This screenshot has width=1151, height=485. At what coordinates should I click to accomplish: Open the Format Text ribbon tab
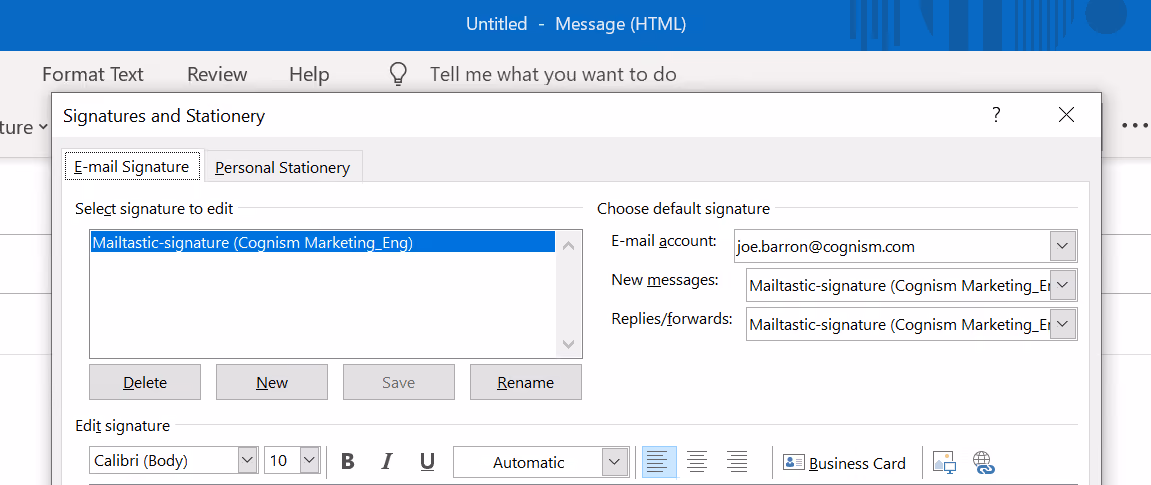pos(93,74)
